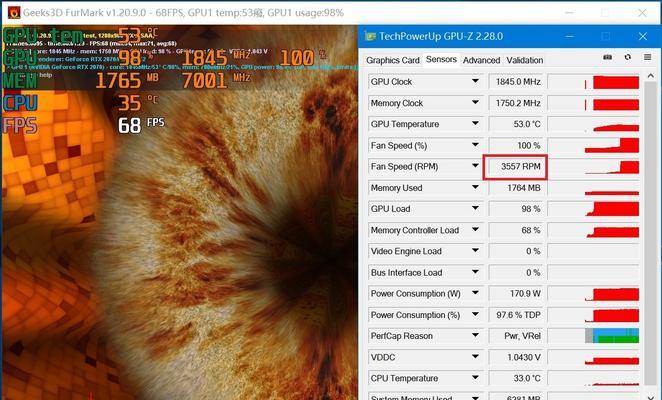Expand GPU Temperature sensor options
662x400 pixels.
coord(475,123)
